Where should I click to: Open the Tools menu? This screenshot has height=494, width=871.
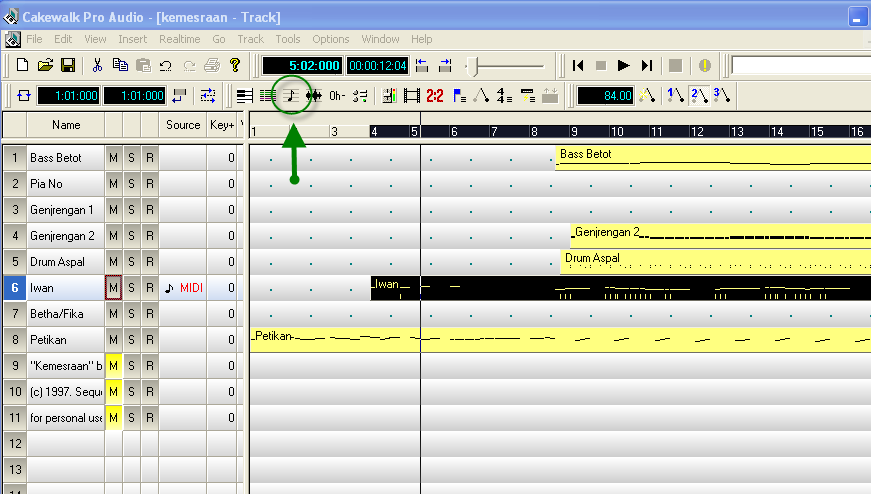click(x=288, y=39)
